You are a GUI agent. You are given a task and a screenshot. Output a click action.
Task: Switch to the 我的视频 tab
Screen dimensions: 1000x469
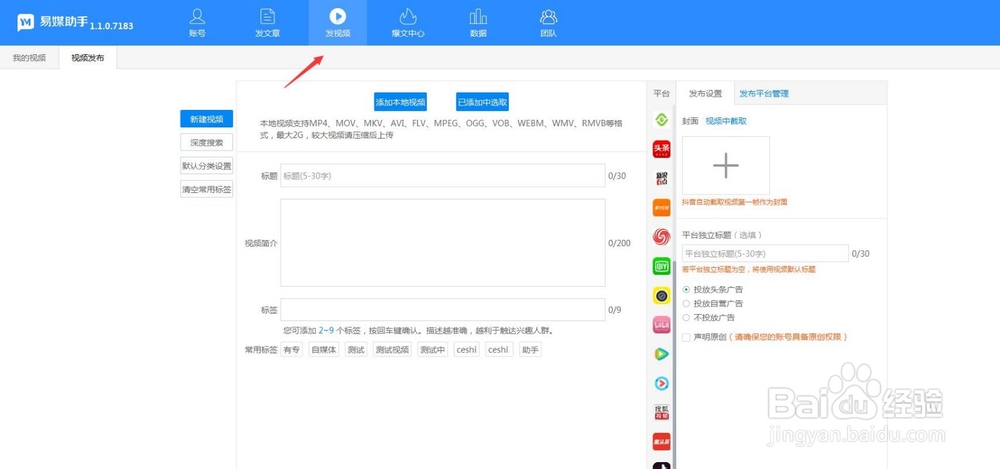click(x=29, y=57)
